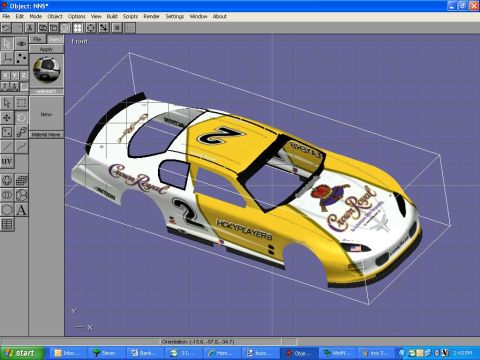Image resolution: width=480 pixels, height=360 pixels.
Task: Choose the curved spline tool
Action: coord(21,147)
